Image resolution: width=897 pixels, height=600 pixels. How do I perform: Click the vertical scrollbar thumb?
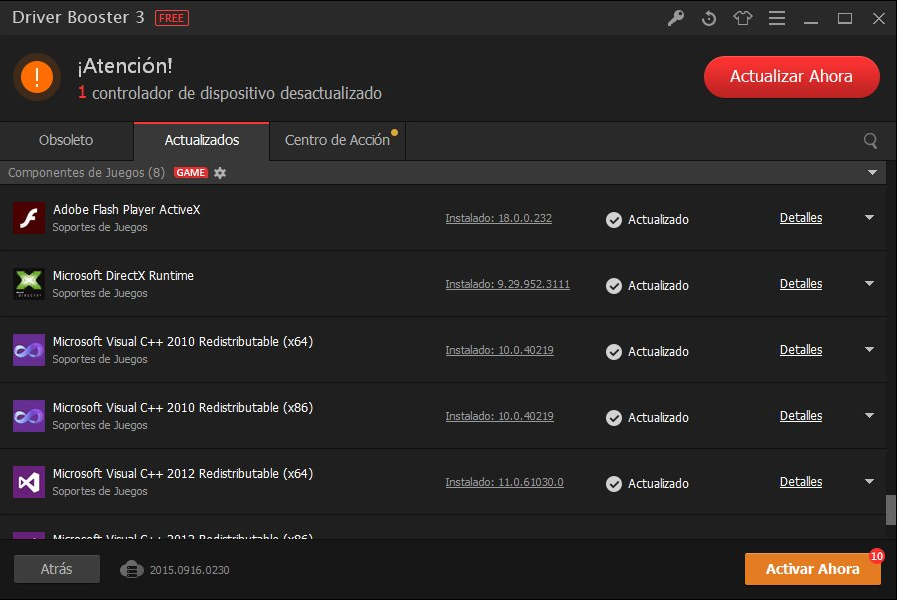pyautogui.click(x=891, y=510)
